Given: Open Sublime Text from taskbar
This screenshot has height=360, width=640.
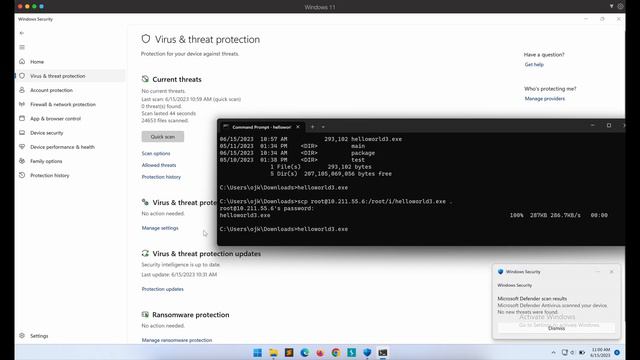Looking at the screenshot, I should click(x=289, y=353).
